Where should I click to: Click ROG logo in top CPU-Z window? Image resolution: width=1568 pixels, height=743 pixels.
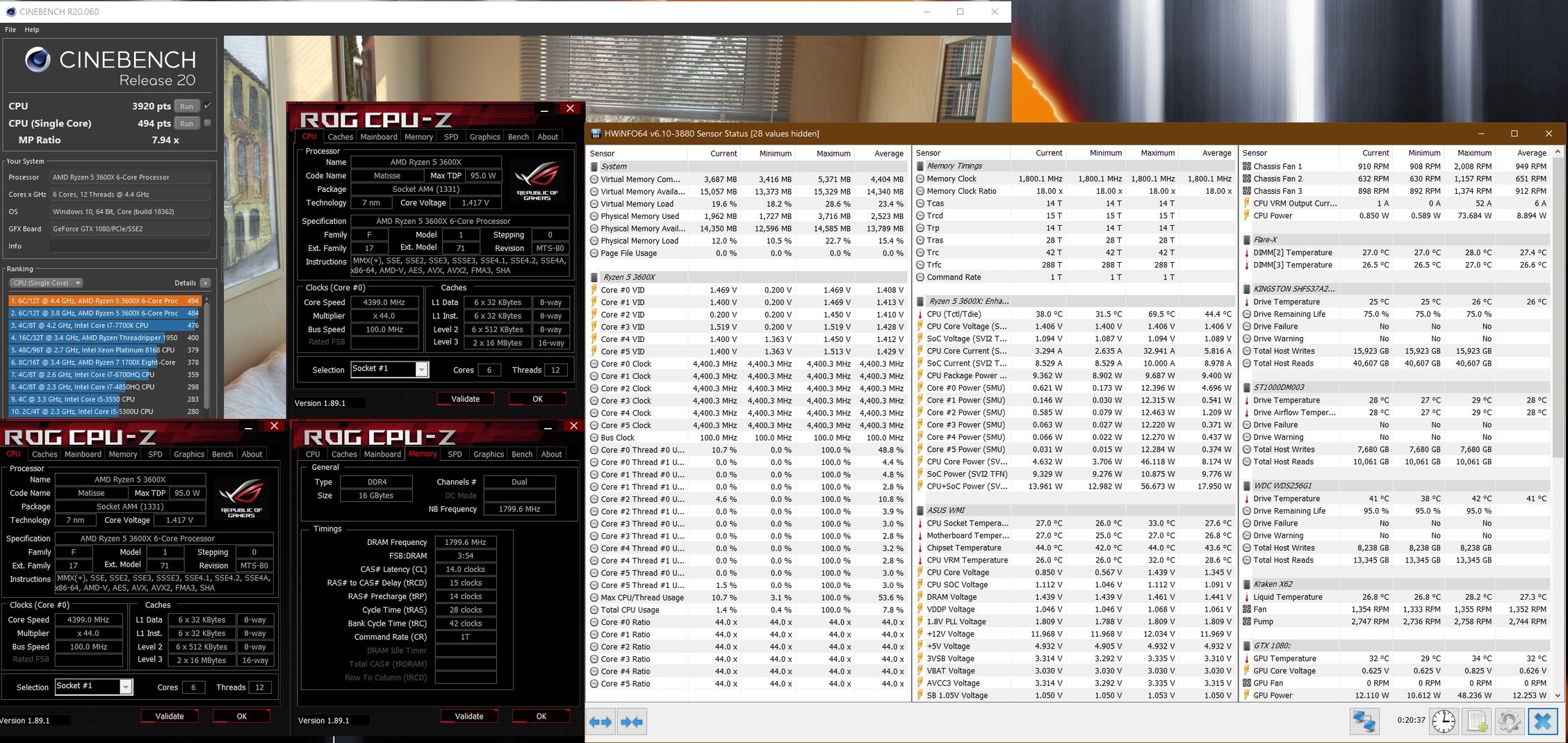537,181
